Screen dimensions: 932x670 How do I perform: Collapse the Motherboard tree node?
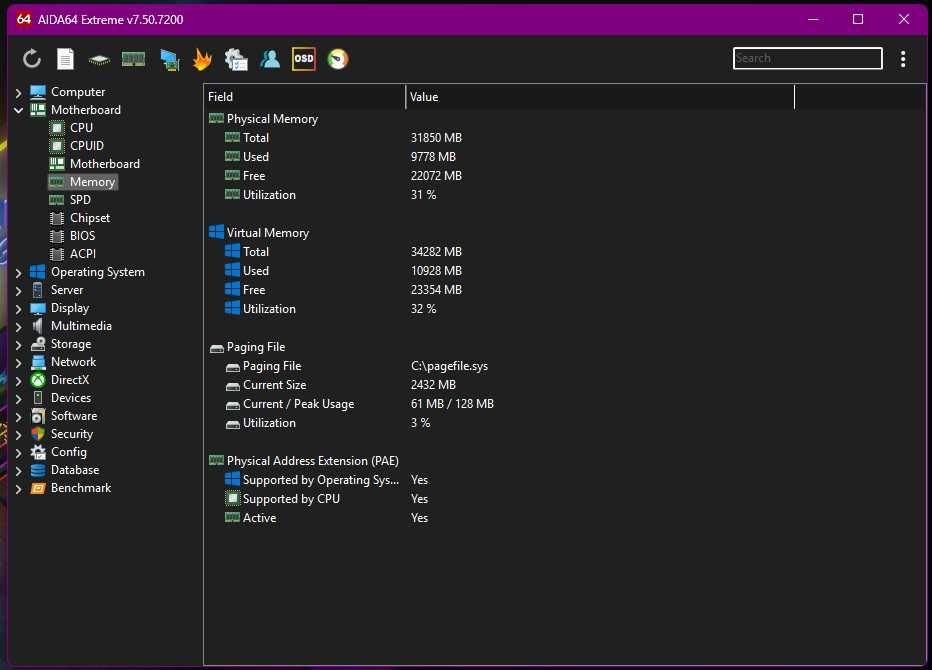18,111
